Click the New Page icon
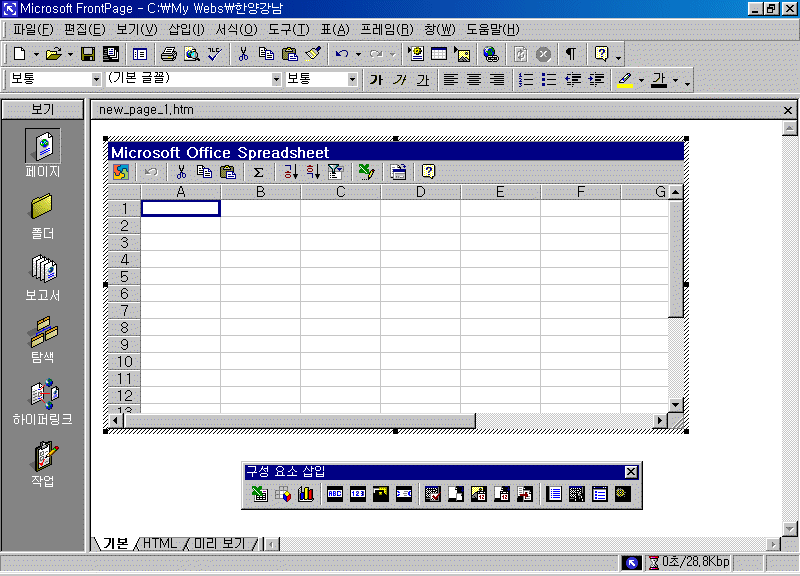Image resolution: width=800 pixels, height=576 pixels. coord(19,54)
